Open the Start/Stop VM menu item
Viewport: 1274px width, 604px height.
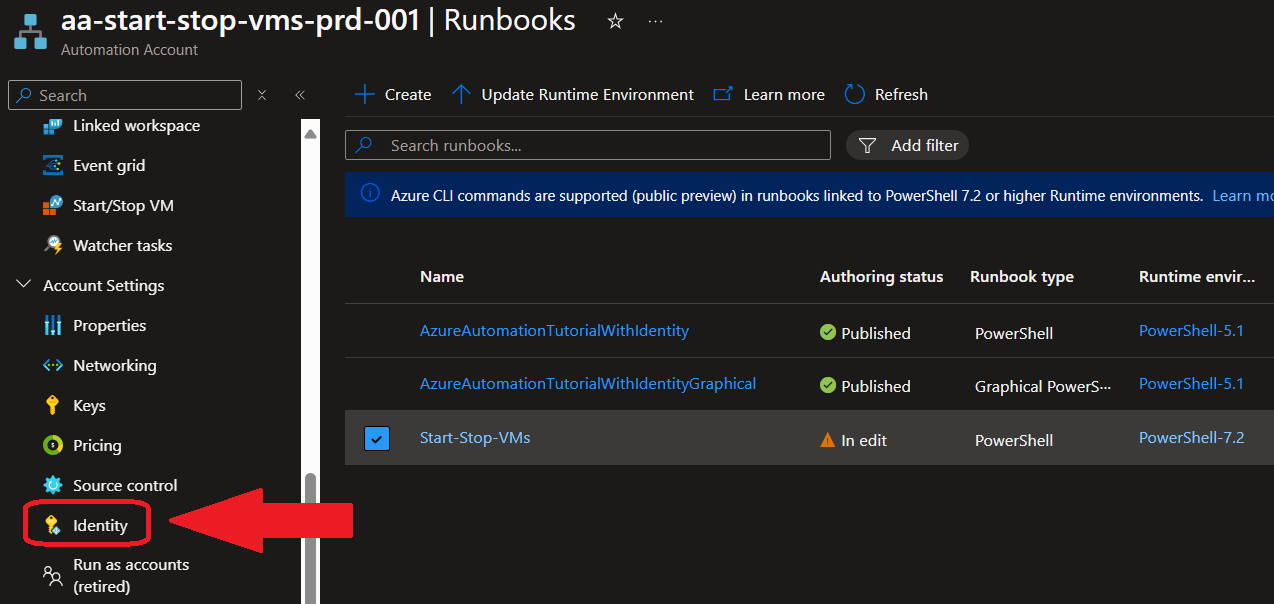click(123, 205)
